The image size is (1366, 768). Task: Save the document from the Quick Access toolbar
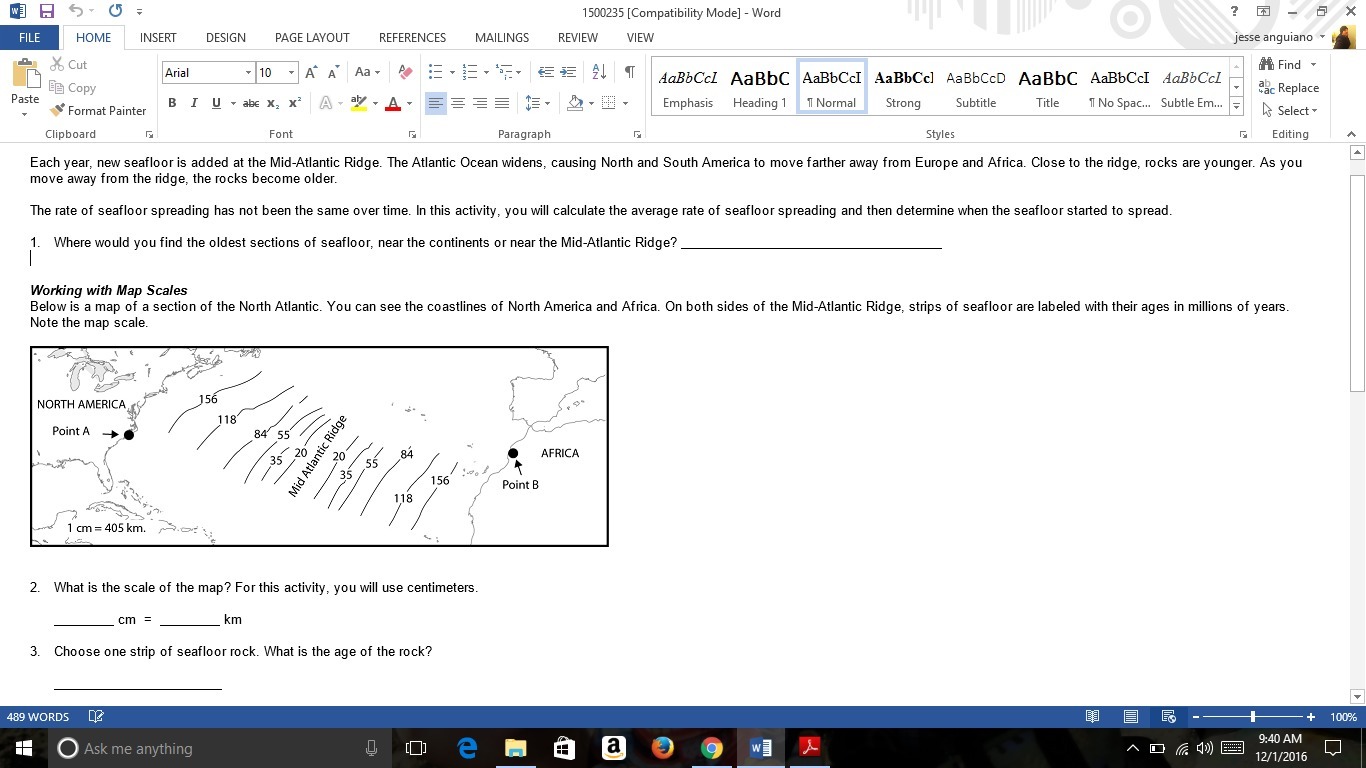coord(46,12)
